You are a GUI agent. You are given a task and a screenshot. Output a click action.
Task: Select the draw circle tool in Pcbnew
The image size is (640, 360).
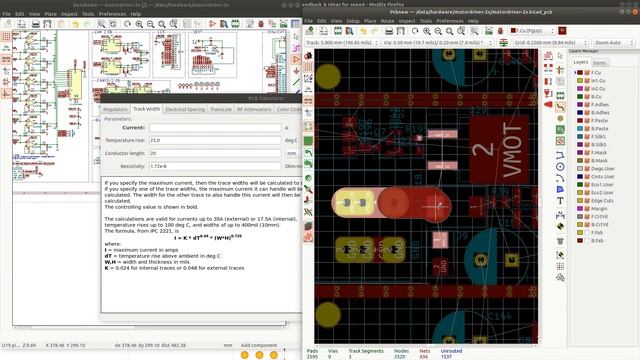point(560,167)
